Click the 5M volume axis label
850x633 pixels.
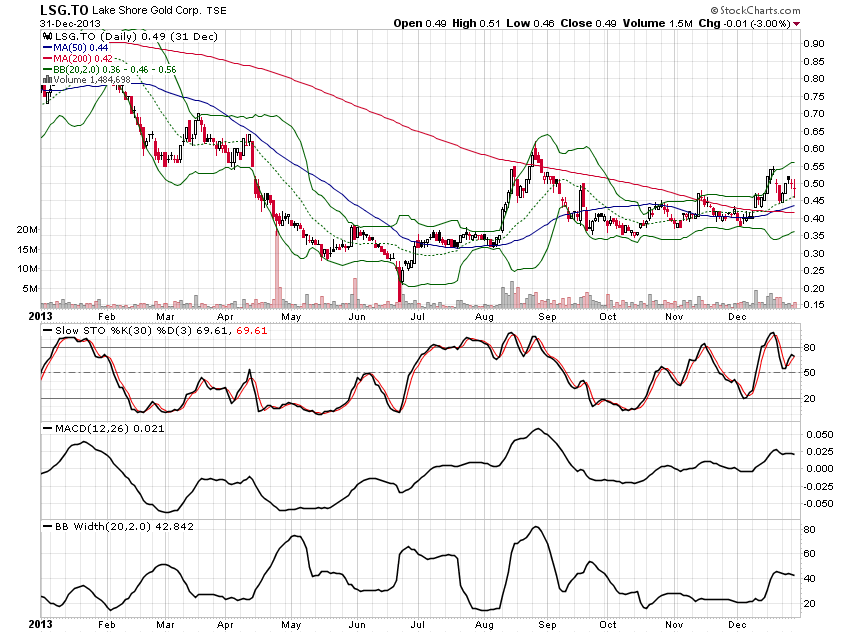pos(30,288)
